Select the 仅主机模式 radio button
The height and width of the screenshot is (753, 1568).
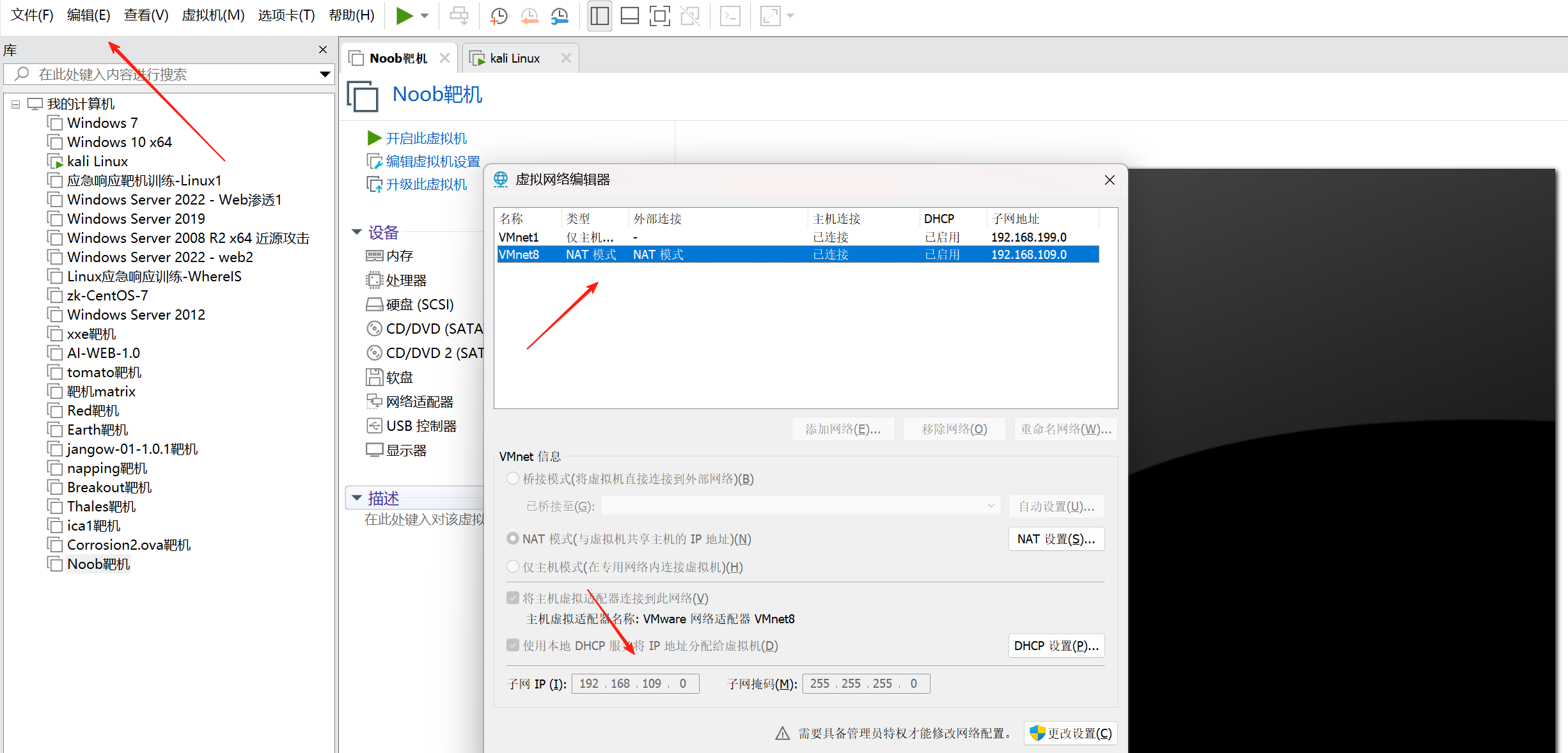[x=512, y=567]
